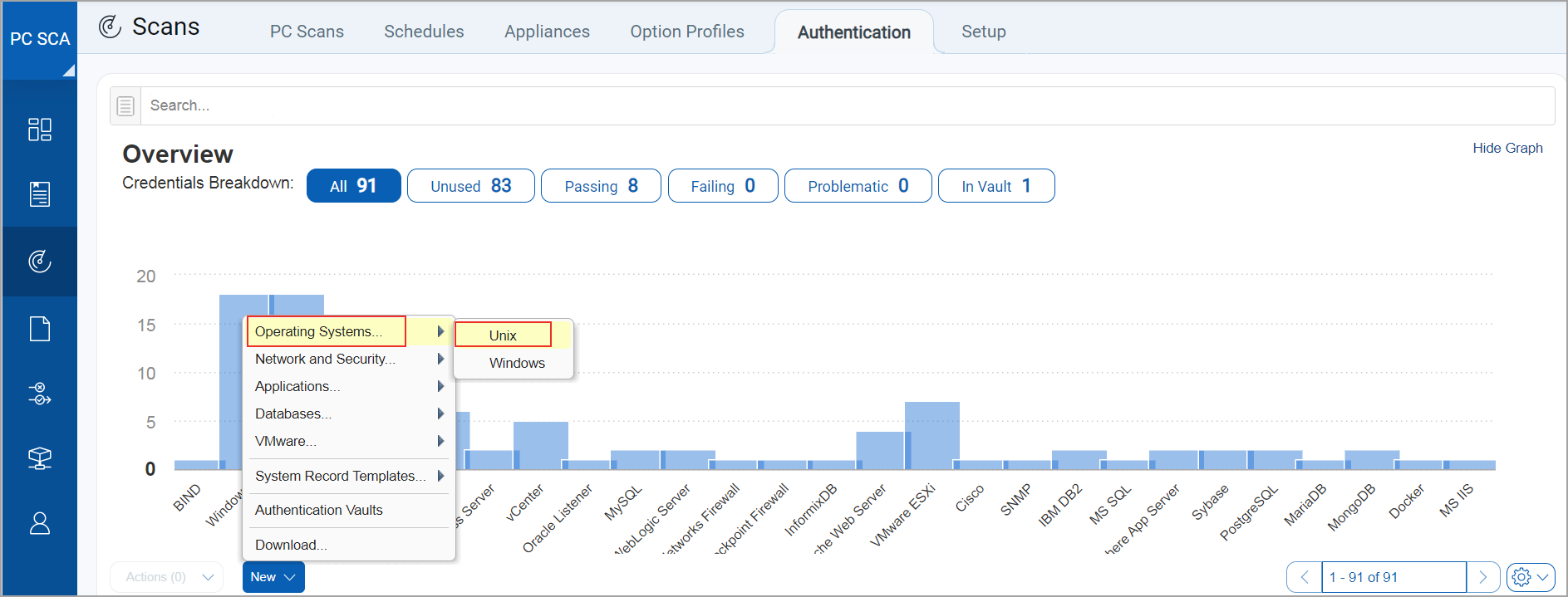Open the New dropdown button

pyautogui.click(x=273, y=577)
